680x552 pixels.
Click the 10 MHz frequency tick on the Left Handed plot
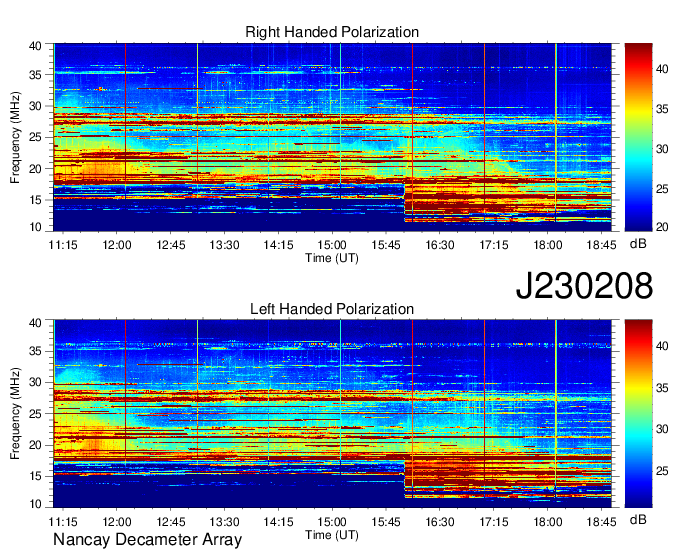pyautogui.click(x=35, y=504)
